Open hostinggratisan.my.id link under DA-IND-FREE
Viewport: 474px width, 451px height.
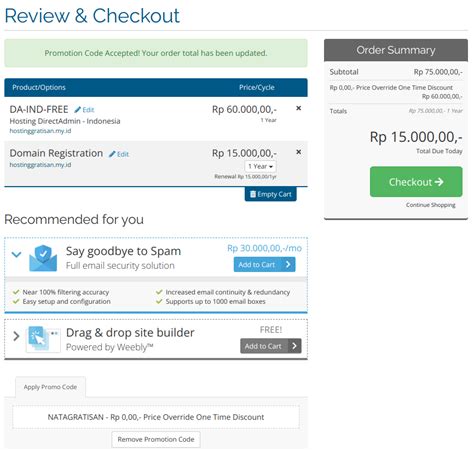click(40, 131)
